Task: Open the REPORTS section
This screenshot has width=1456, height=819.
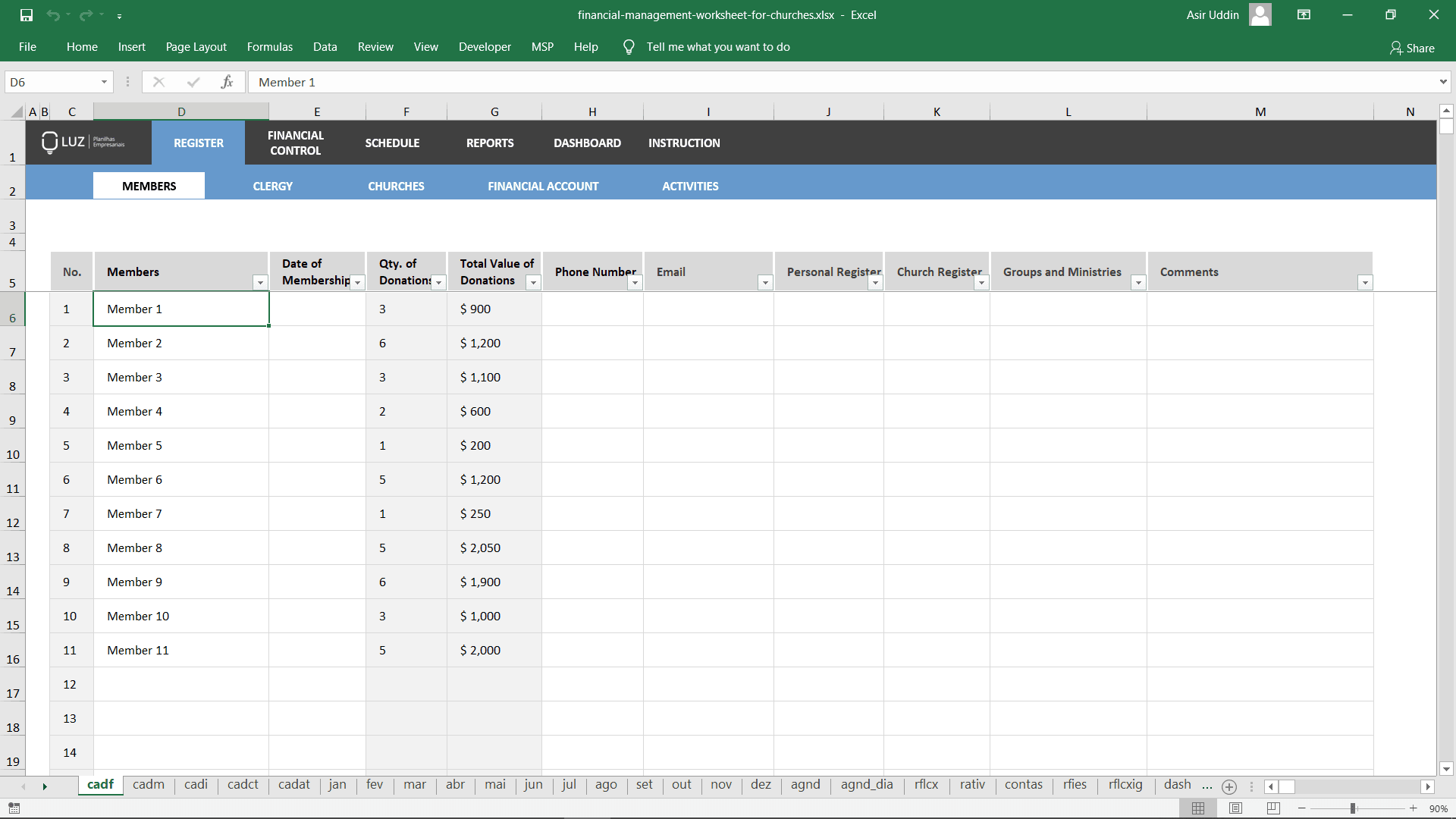Action: tap(489, 143)
